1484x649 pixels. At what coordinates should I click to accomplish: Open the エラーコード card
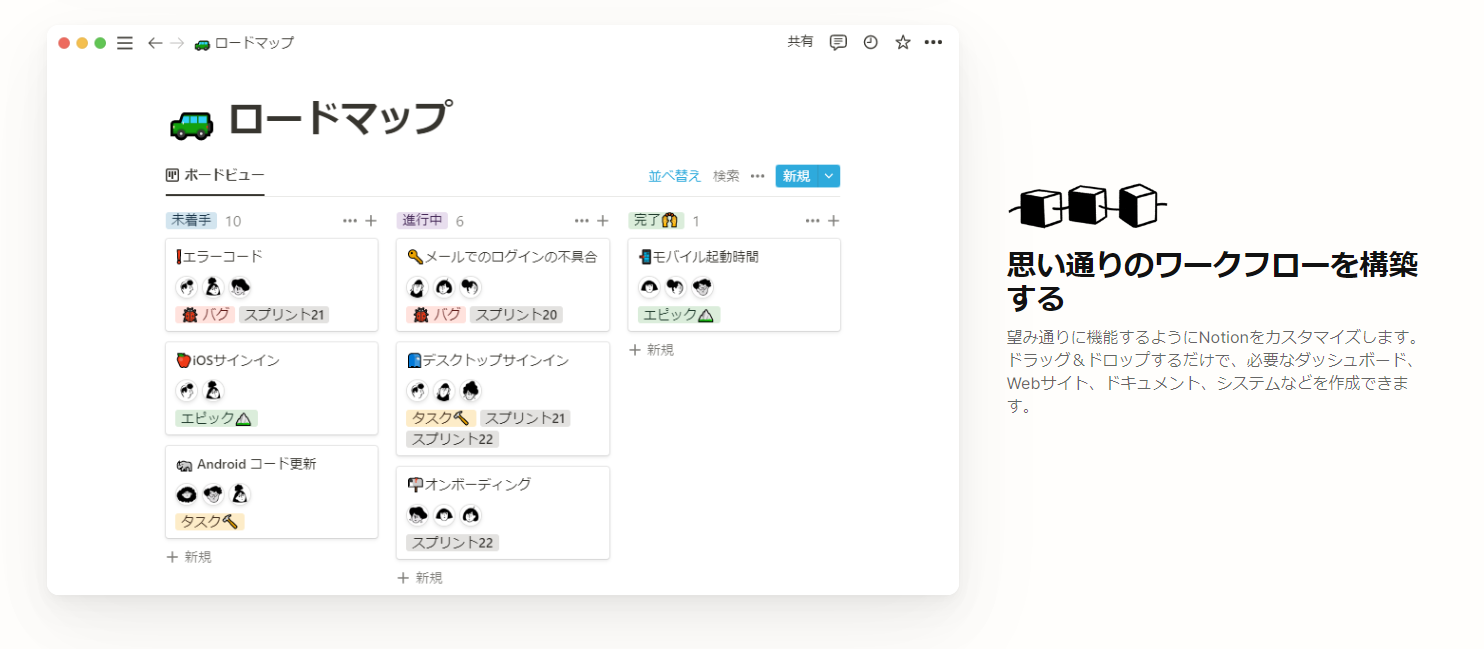pos(272,285)
